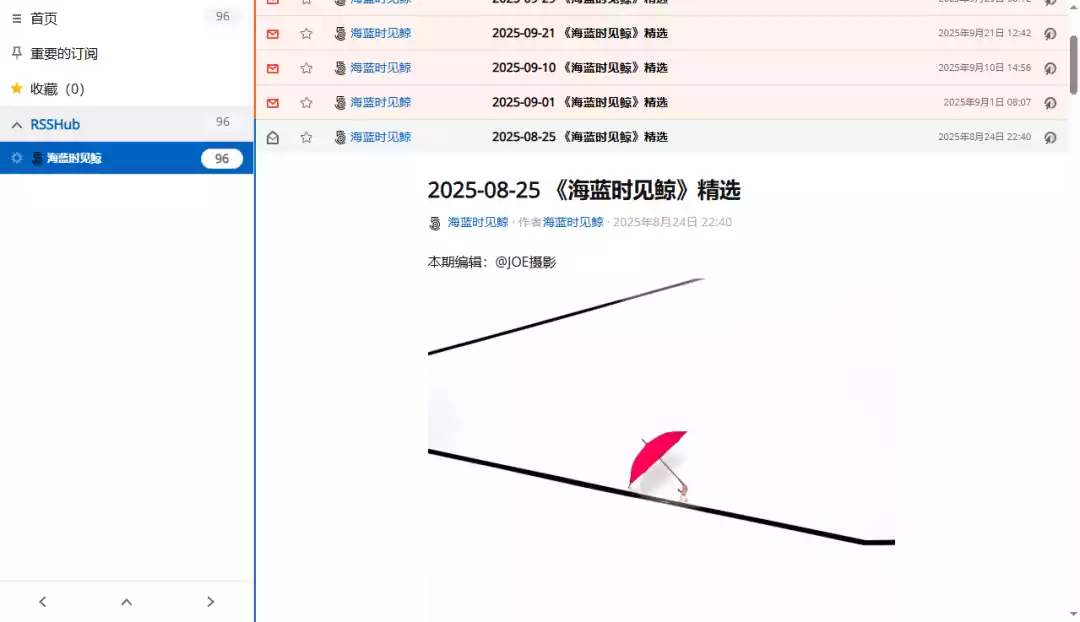Go to next article with the right arrow
Viewport: 1080px width, 622px height.
[210, 601]
